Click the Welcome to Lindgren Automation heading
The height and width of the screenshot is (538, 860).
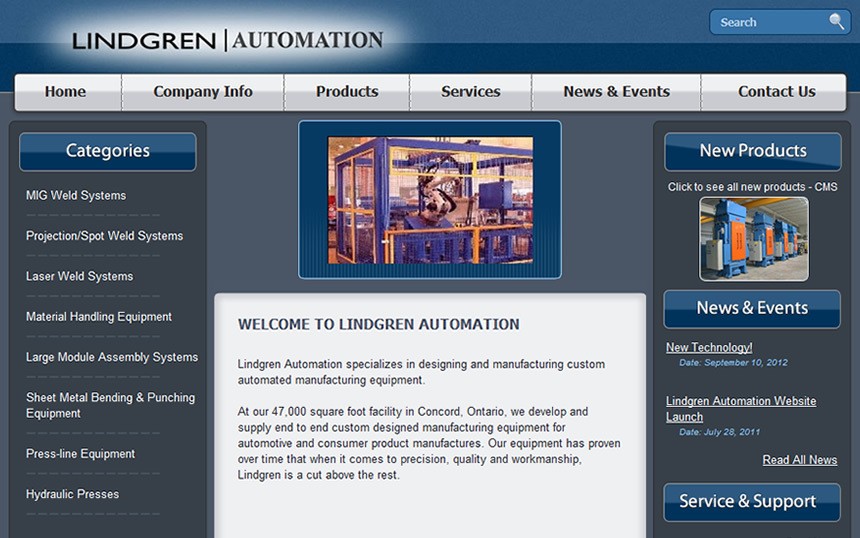(x=378, y=325)
